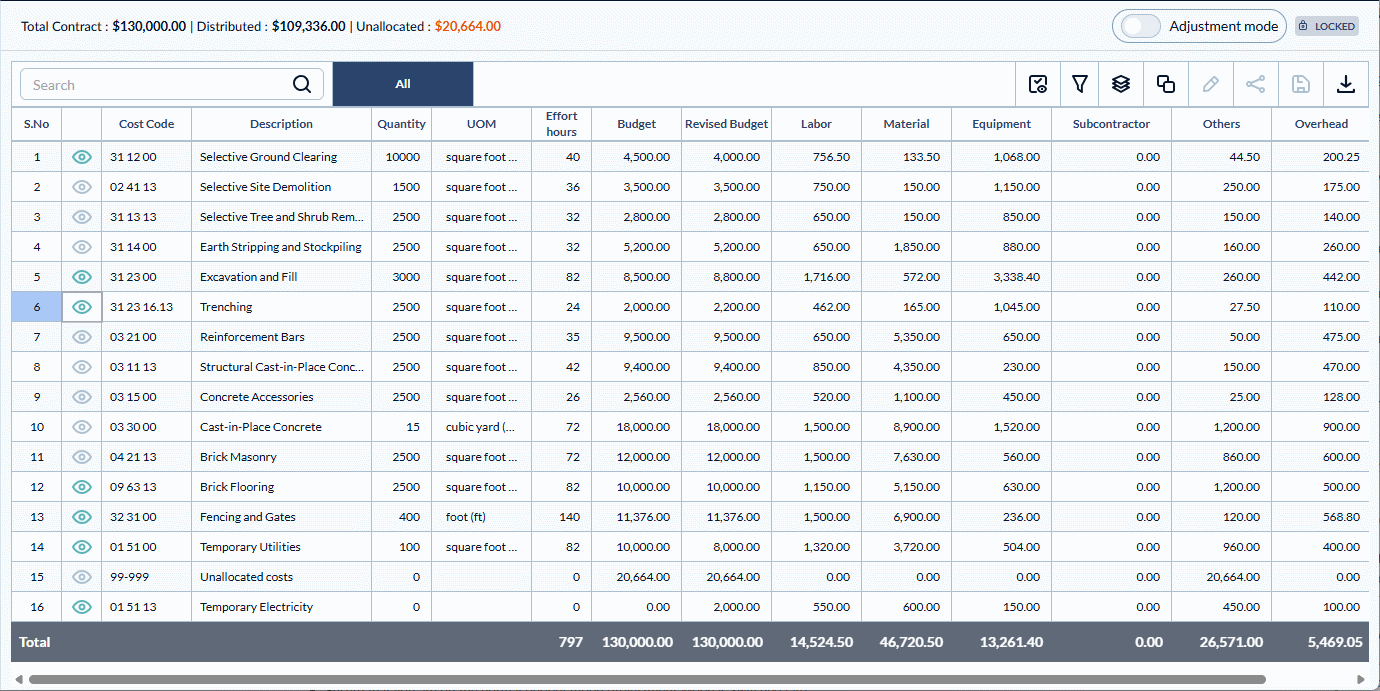Click the copy/duplicate squares icon
1380x691 pixels.
pyautogui.click(x=1165, y=85)
